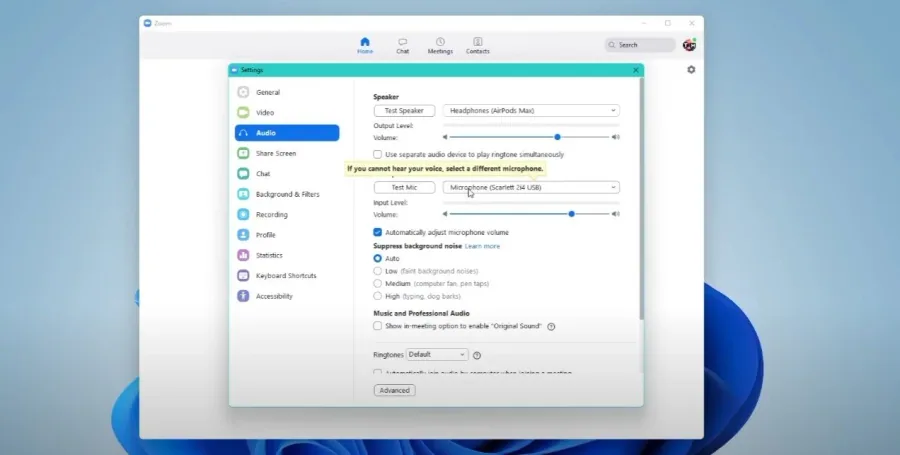Open the Ringtones Default dropdown
900x455 pixels.
coord(437,355)
